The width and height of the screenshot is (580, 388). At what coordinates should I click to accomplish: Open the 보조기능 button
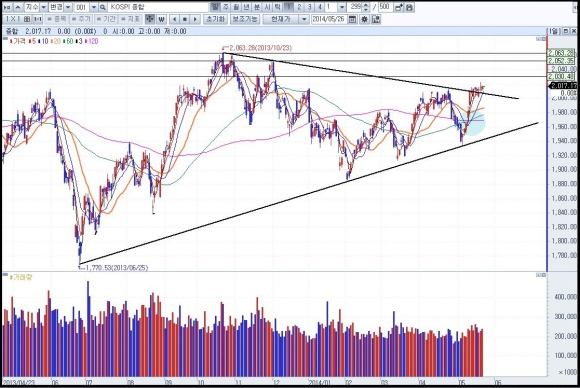[245, 19]
